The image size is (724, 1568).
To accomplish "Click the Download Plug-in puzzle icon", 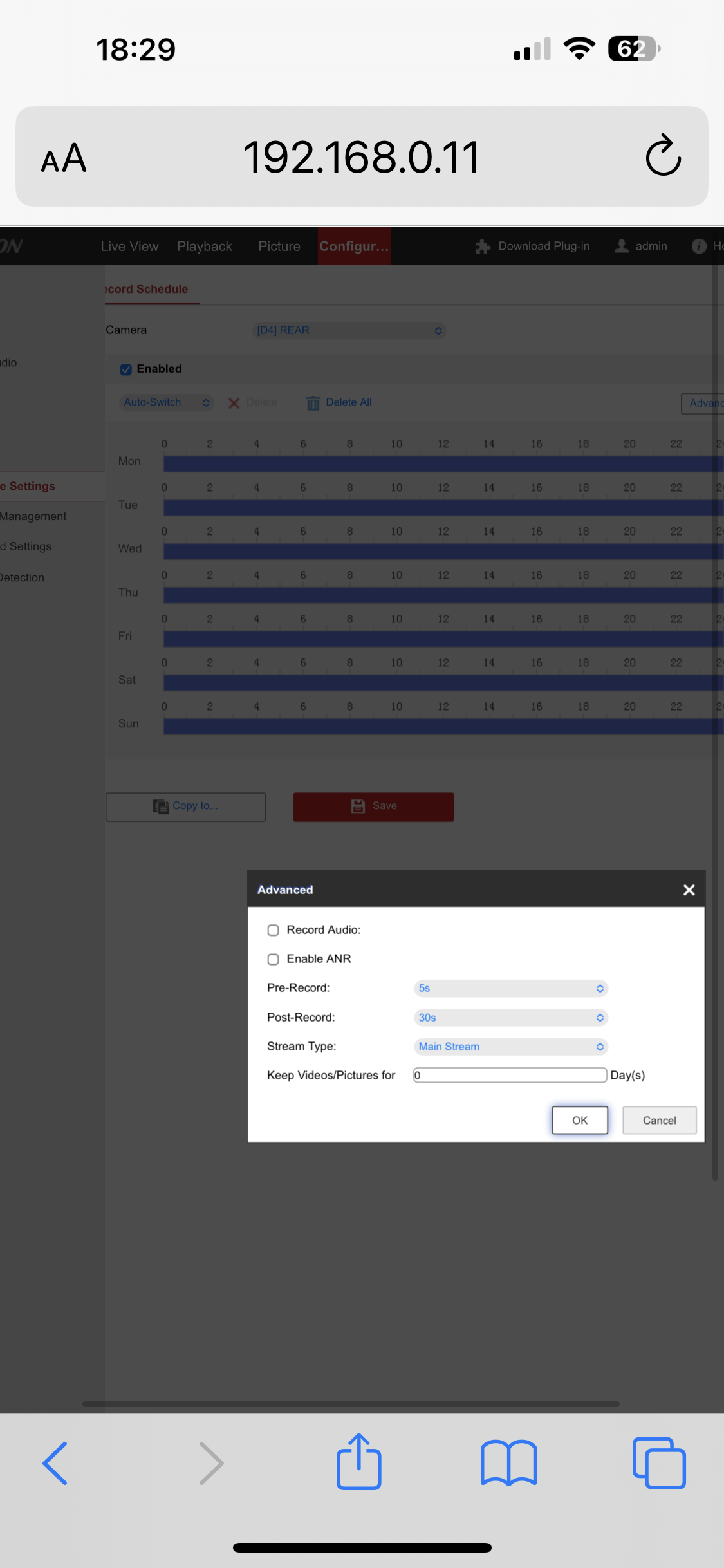I will coord(483,247).
